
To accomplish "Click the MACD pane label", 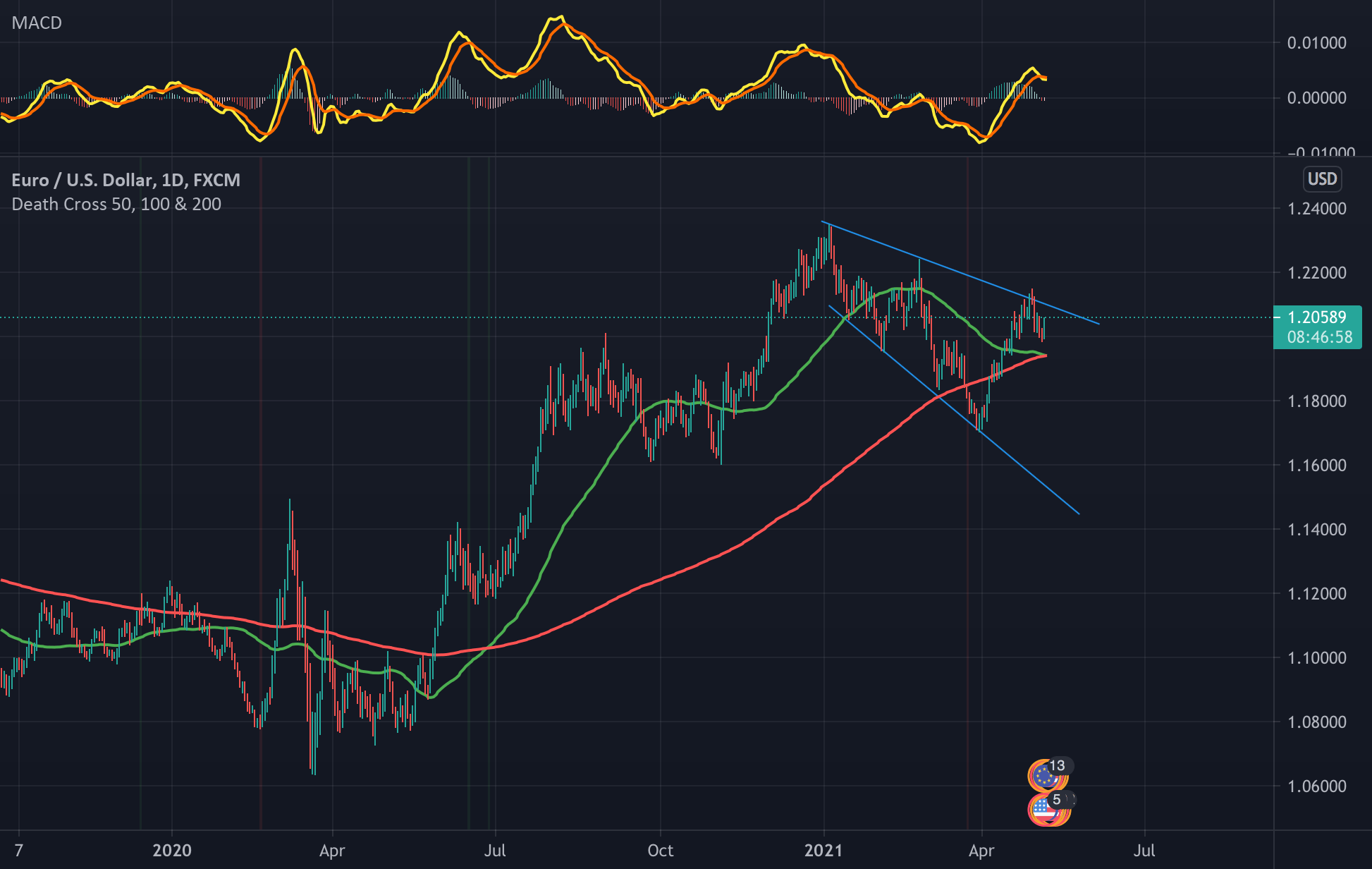I will pyautogui.click(x=37, y=23).
